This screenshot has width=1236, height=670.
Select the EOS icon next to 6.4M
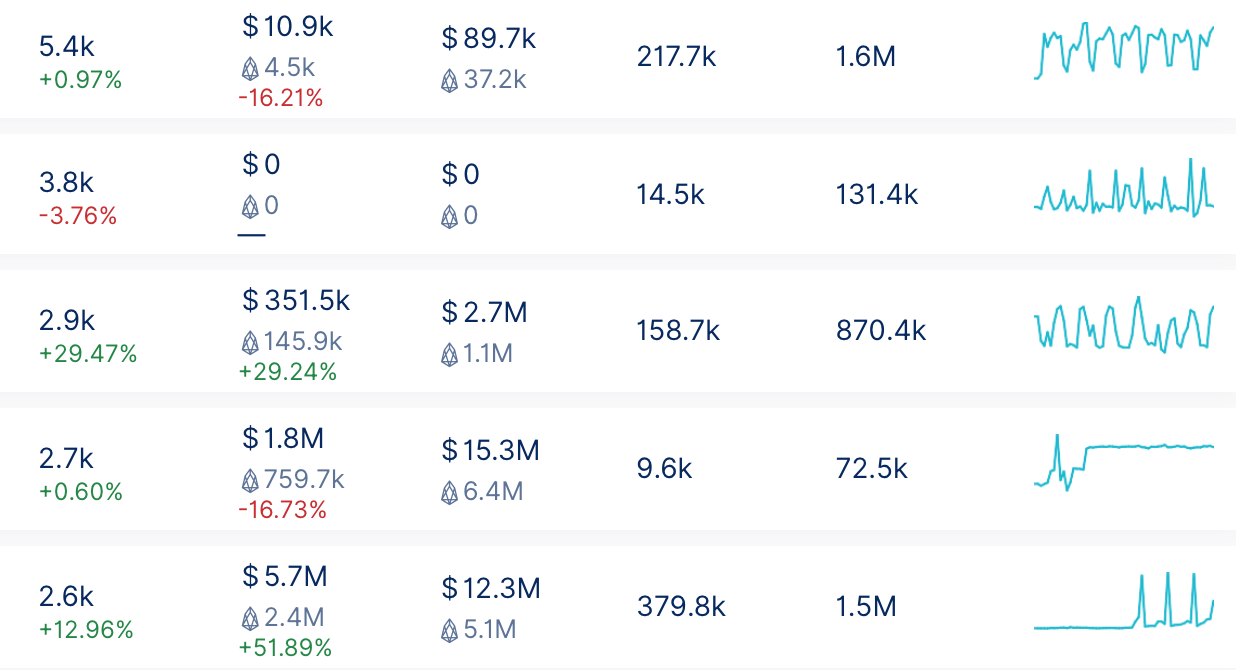450,492
